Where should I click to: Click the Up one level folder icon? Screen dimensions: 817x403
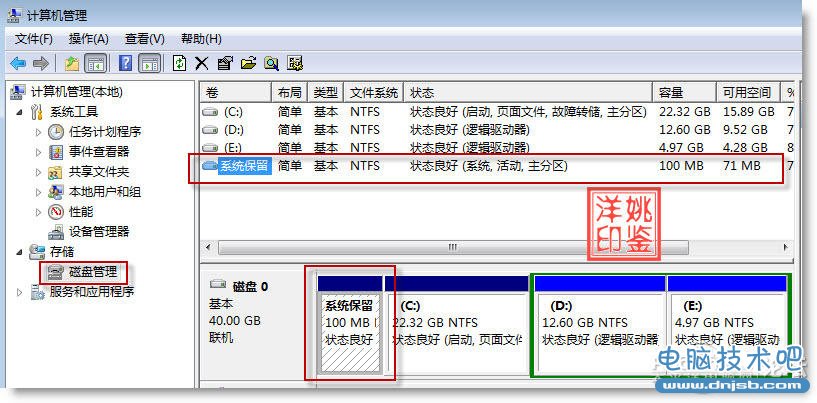[72, 64]
